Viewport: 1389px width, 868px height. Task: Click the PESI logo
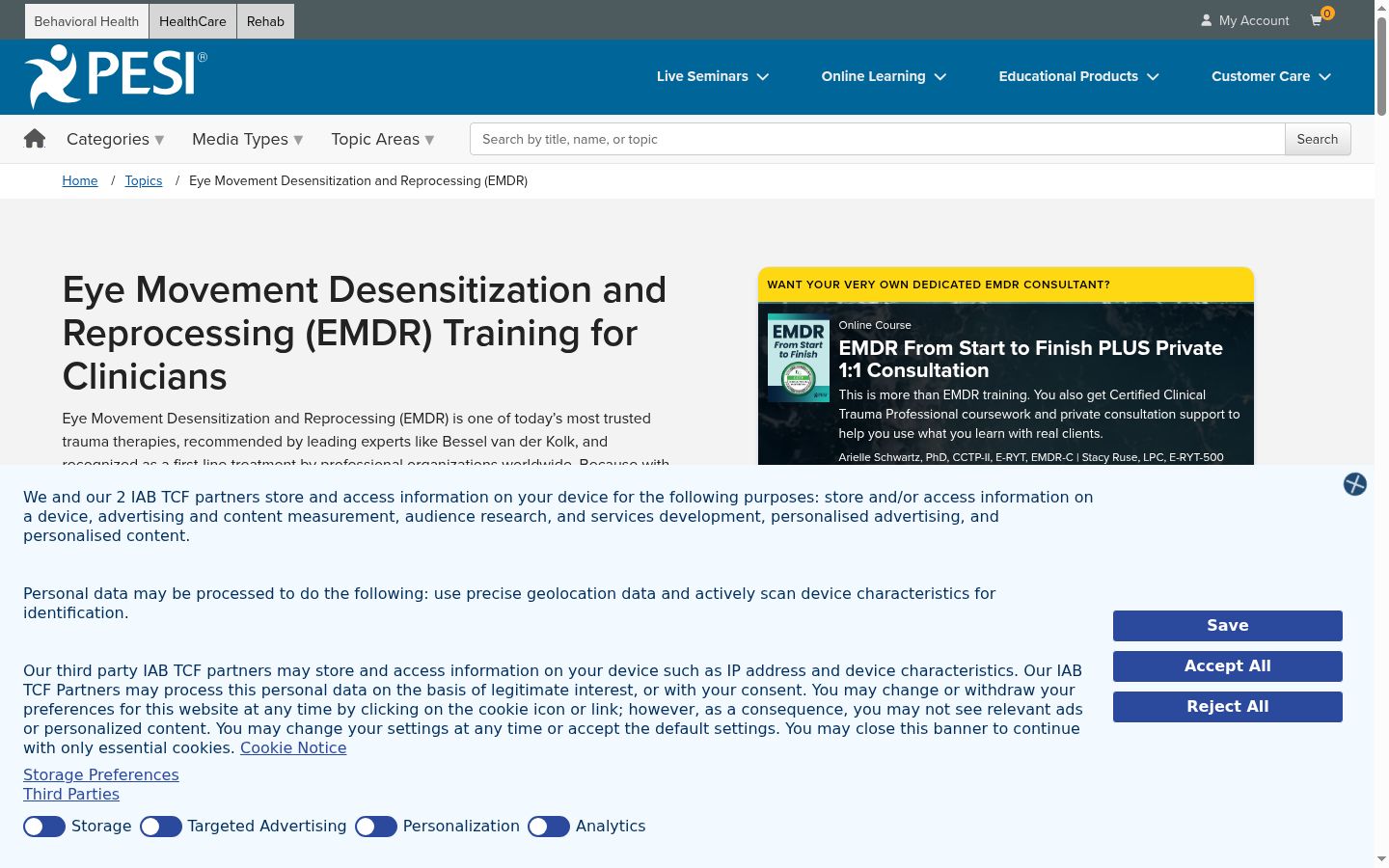(x=116, y=76)
